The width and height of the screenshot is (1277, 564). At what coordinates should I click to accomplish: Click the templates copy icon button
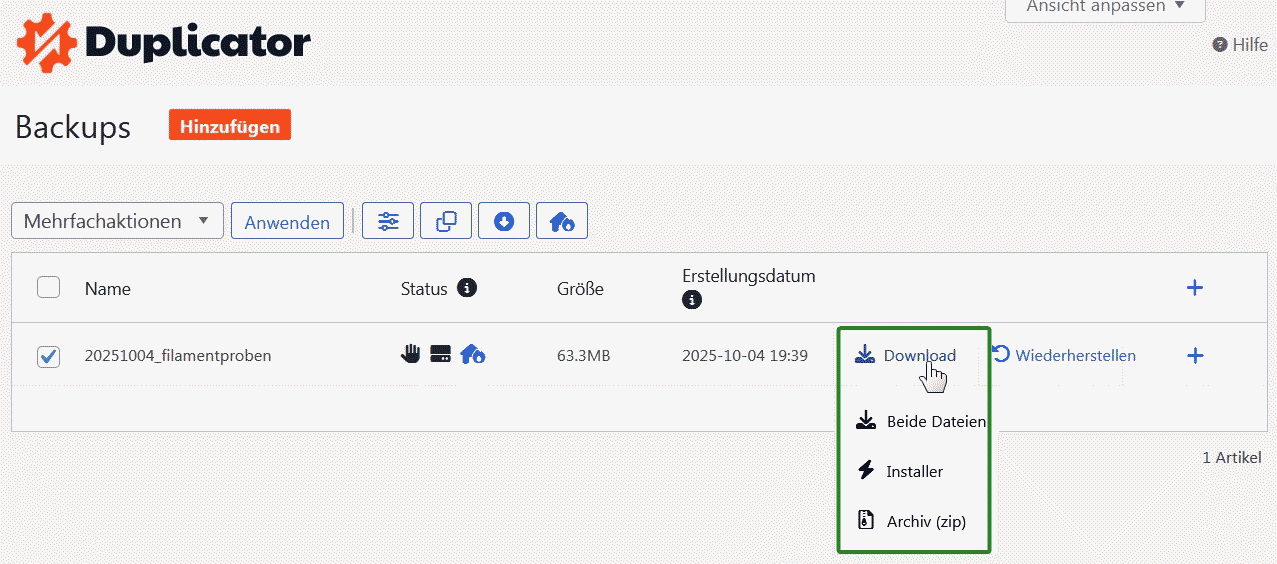(x=446, y=221)
